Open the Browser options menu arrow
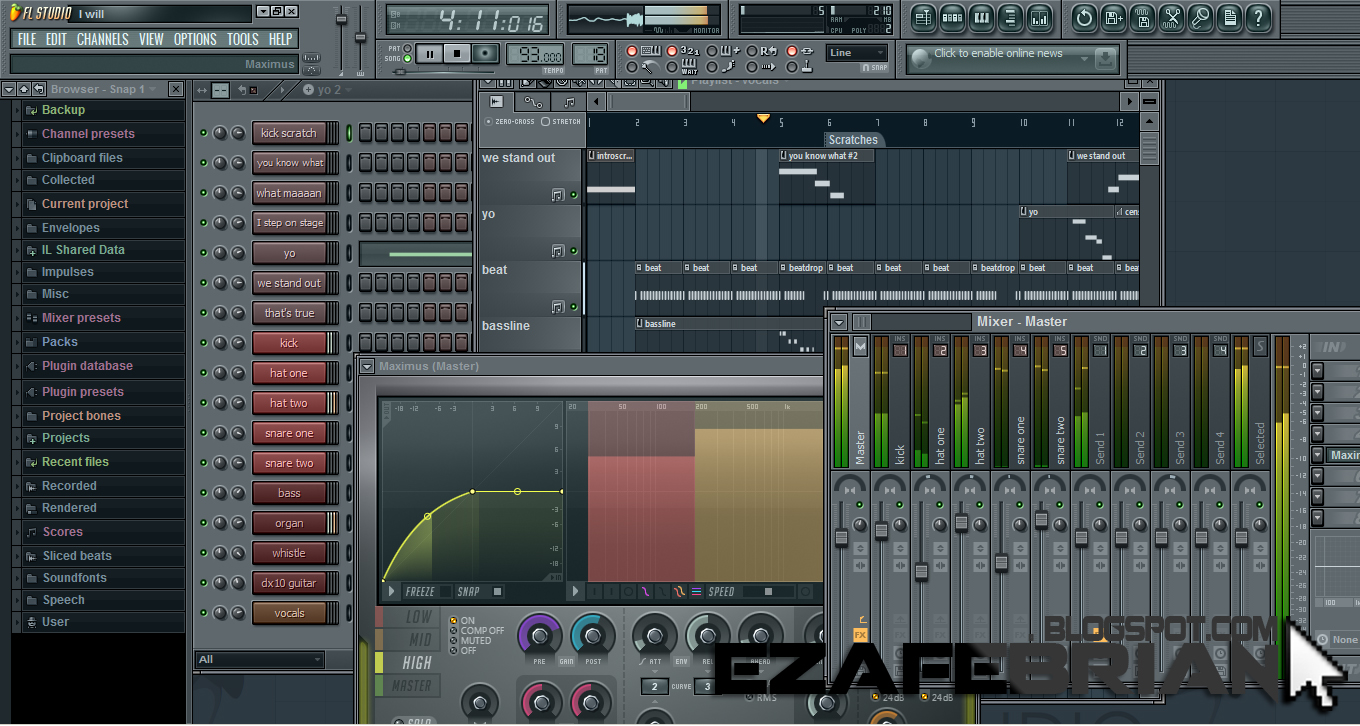The height and width of the screenshot is (726, 1360). click(x=9, y=89)
